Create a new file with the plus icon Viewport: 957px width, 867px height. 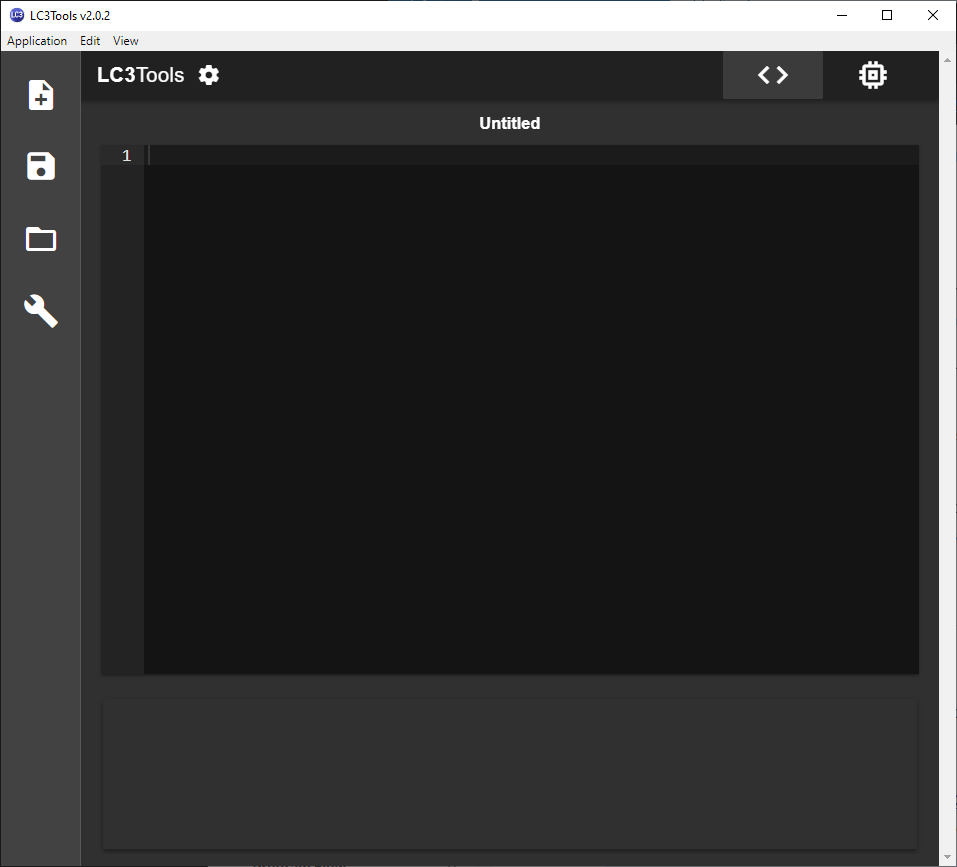point(41,95)
